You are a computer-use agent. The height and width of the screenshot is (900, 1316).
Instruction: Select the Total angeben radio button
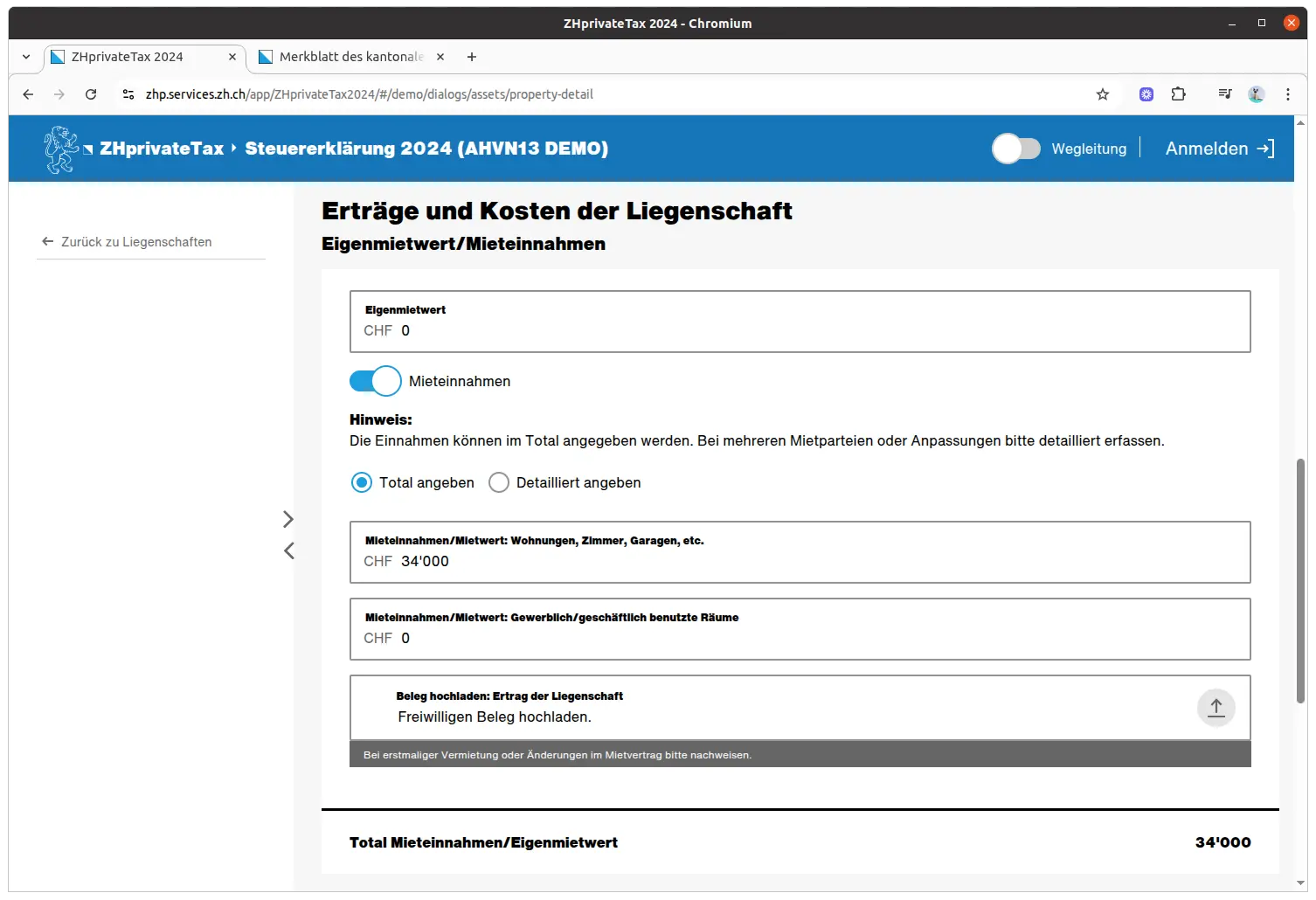pyautogui.click(x=362, y=482)
